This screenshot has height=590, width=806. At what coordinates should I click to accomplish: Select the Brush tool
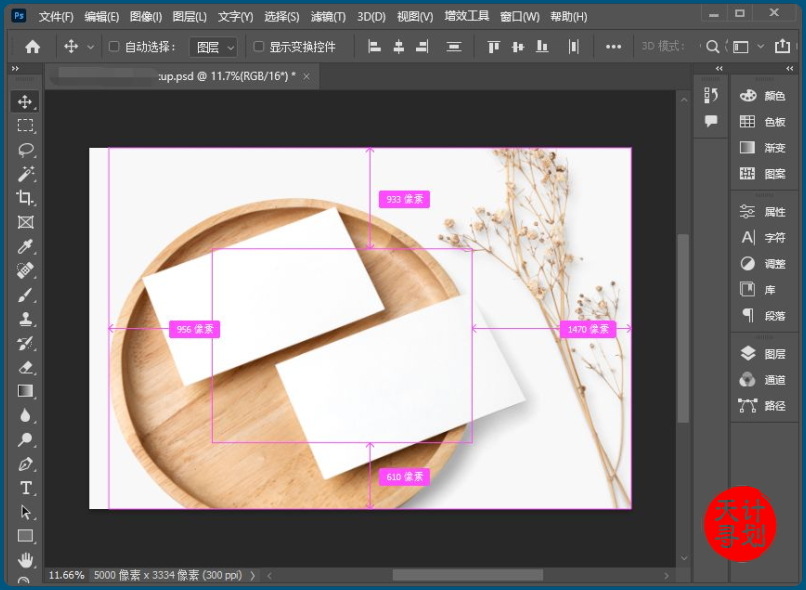click(x=25, y=295)
